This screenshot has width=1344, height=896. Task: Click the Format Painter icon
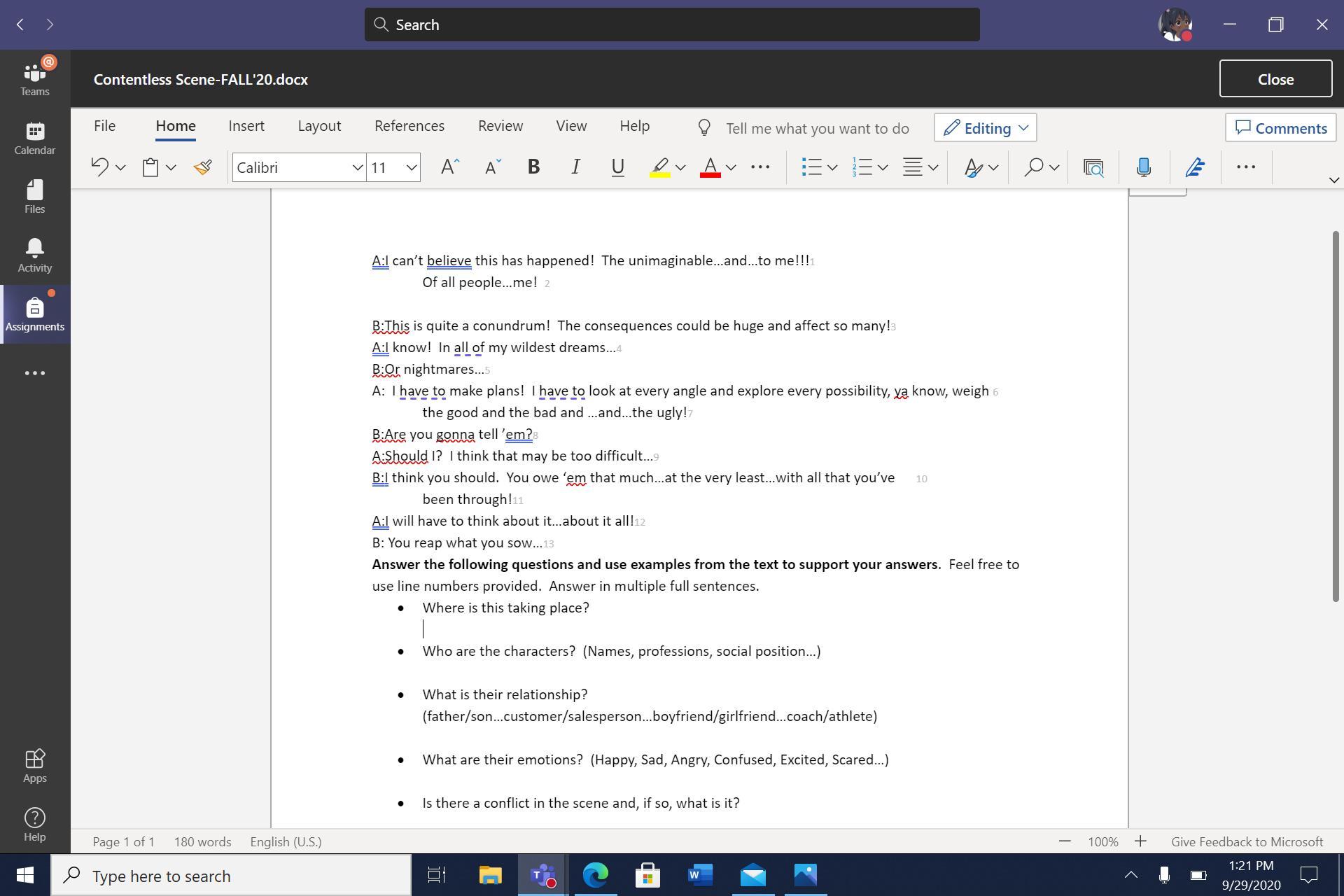(203, 167)
